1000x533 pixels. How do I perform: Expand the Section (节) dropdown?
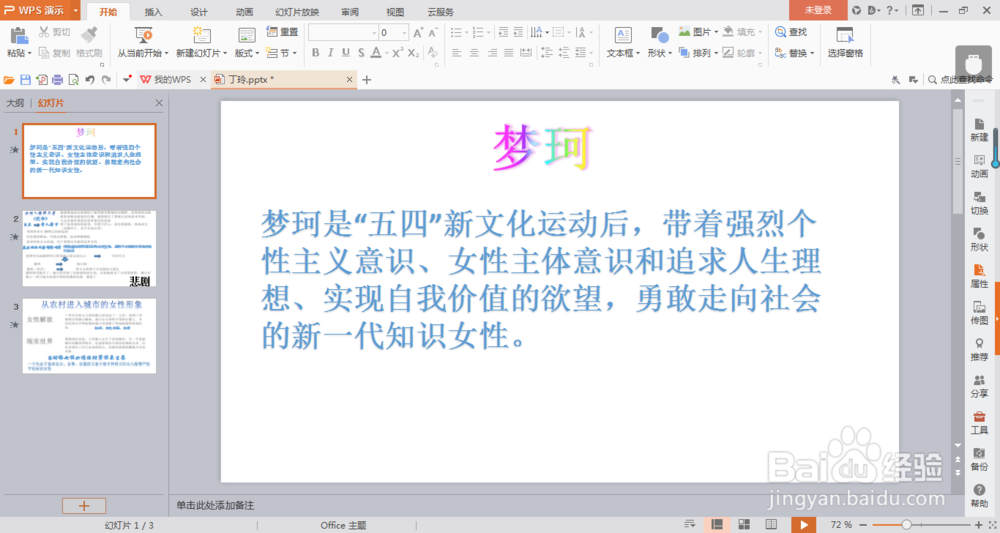tap(295, 54)
